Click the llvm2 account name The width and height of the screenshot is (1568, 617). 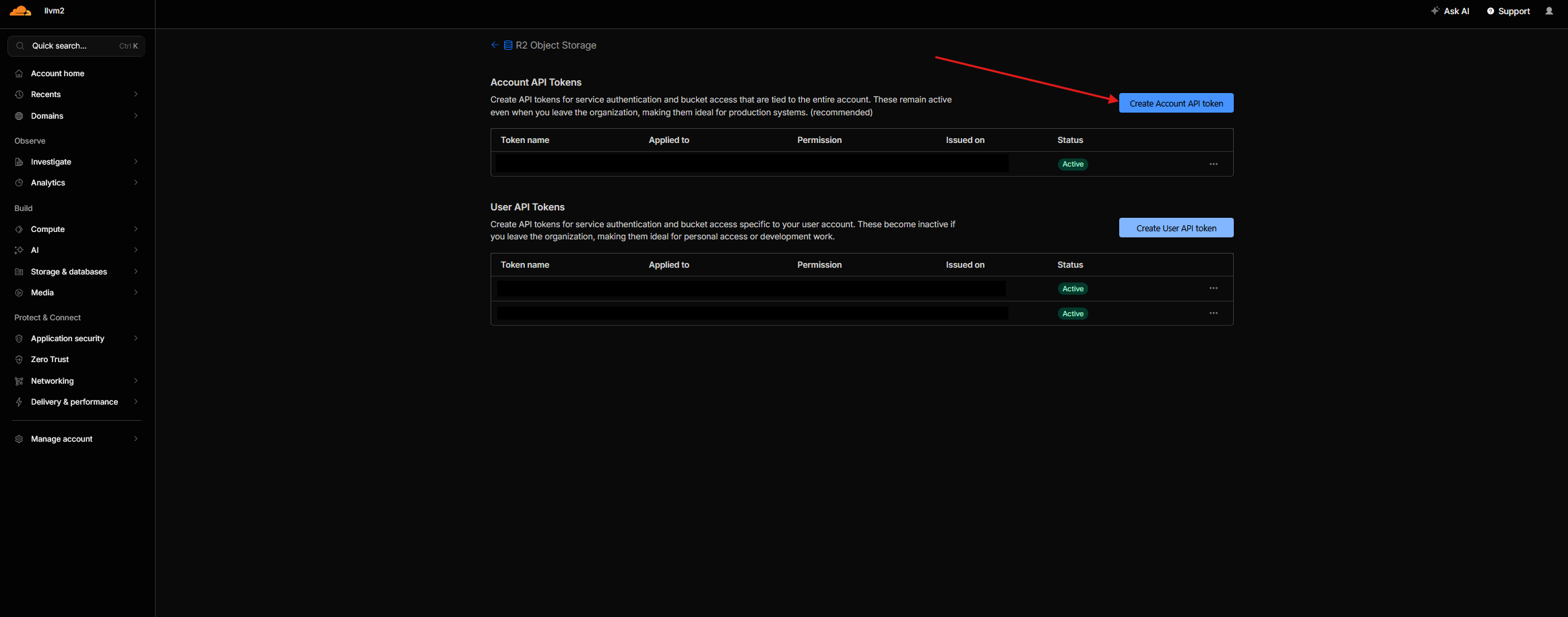(x=55, y=11)
